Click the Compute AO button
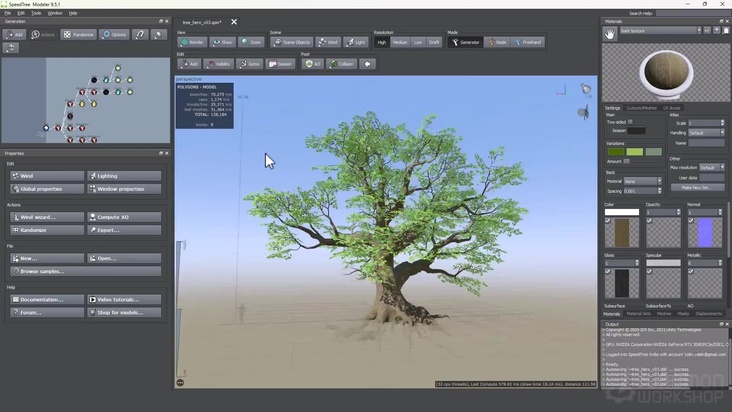This screenshot has height=412, width=732. [x=124, y=217]
